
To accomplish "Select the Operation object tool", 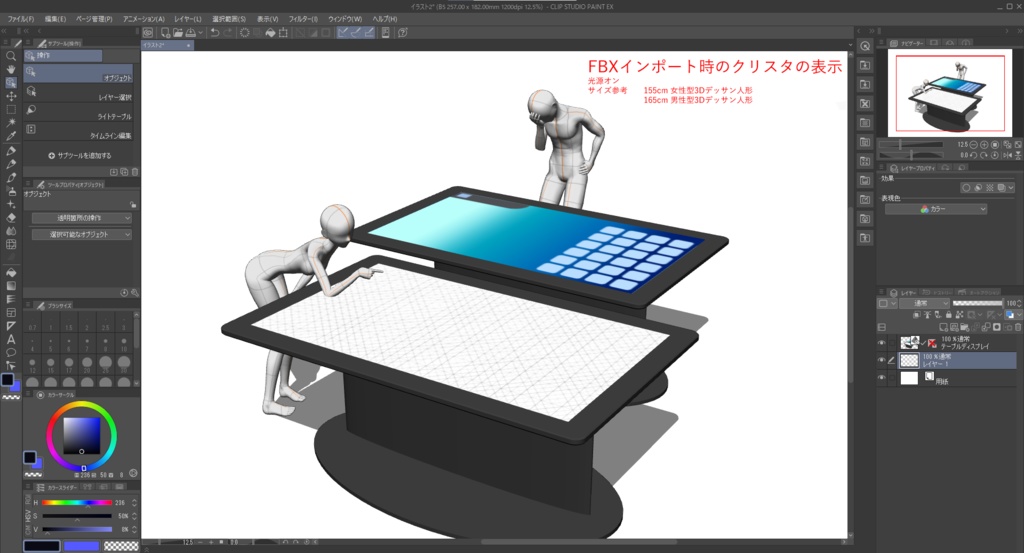I will [10, 83].
